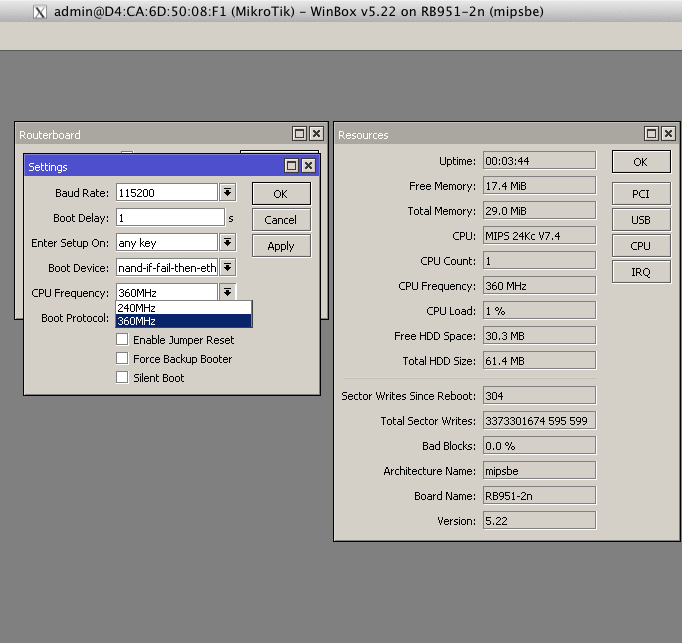Maximize the Settings dialog
The height and width of the screenshot is (643, 682).
(x=291, y=166)
